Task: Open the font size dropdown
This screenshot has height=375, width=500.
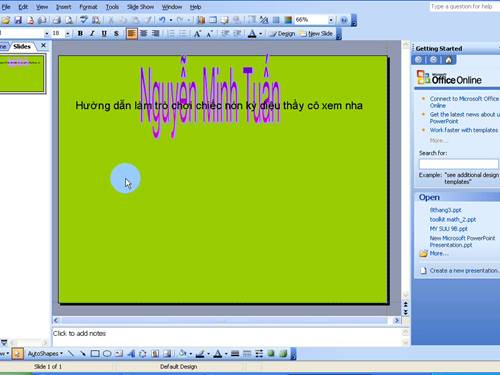Action: pos(67,34)
